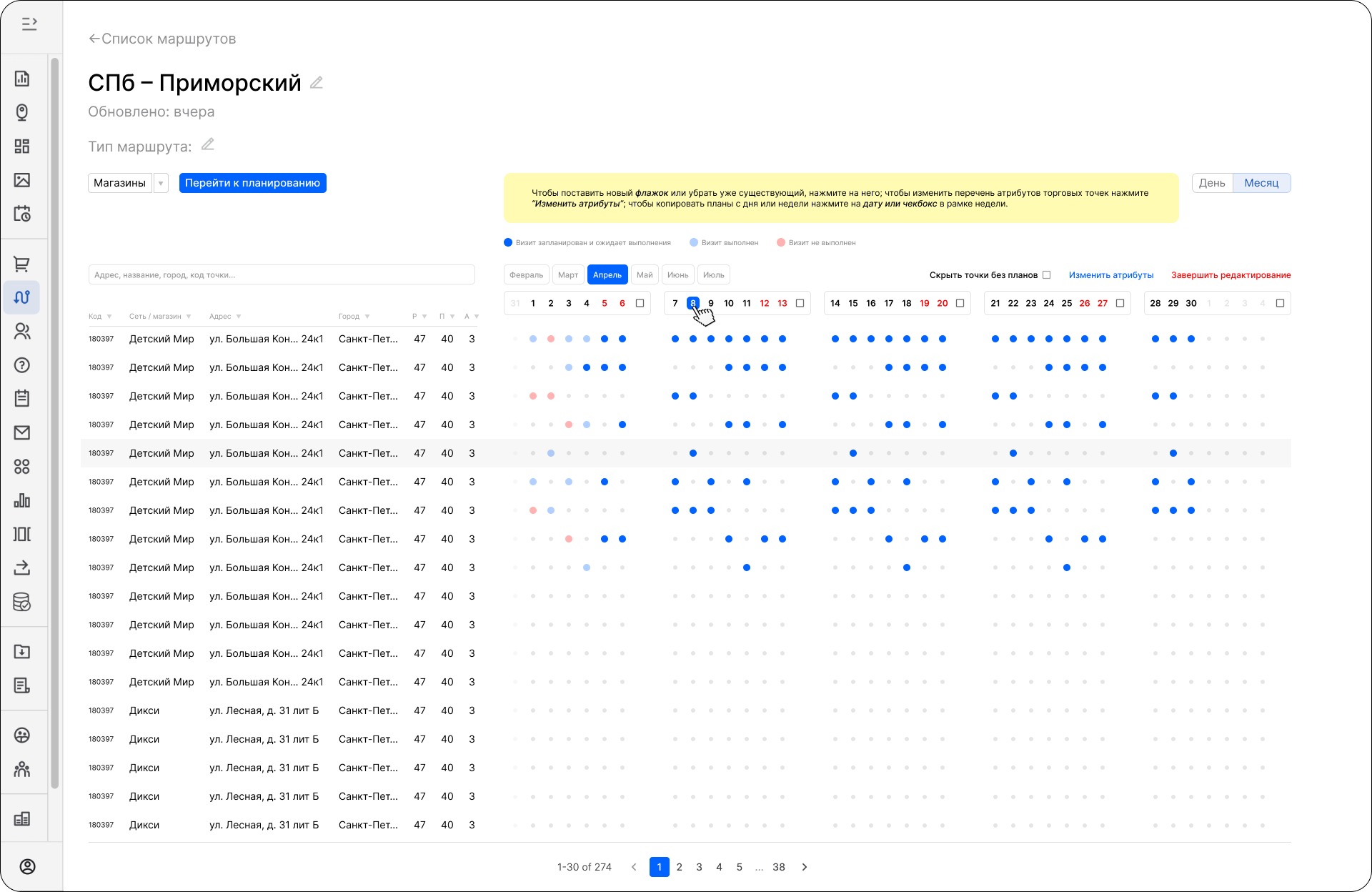Open the mail envelope sidebar icon
This screenshot has height=892, width=1372.
pyautogui.click(x=21, y=432)
